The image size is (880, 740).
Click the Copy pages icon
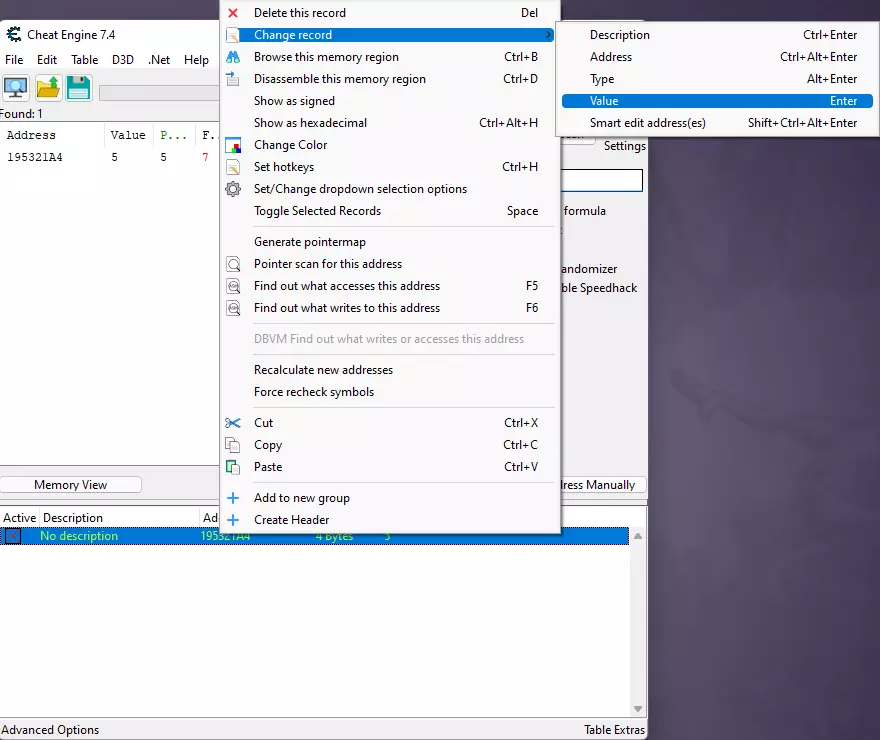click(x=233, y=445)
